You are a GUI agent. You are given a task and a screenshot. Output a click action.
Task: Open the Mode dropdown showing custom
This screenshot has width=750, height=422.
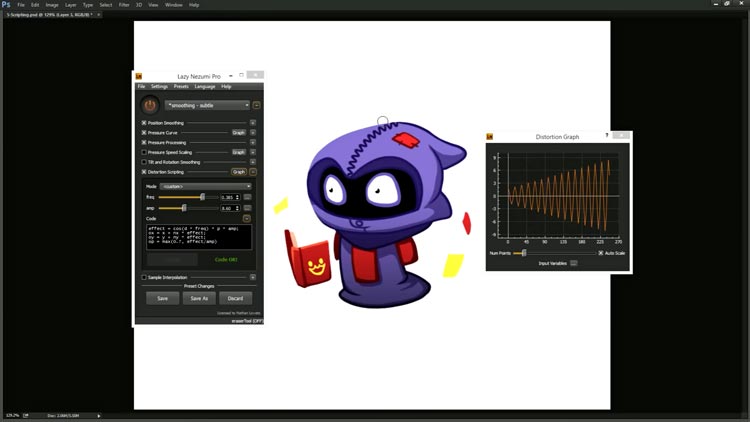[206, 186]
